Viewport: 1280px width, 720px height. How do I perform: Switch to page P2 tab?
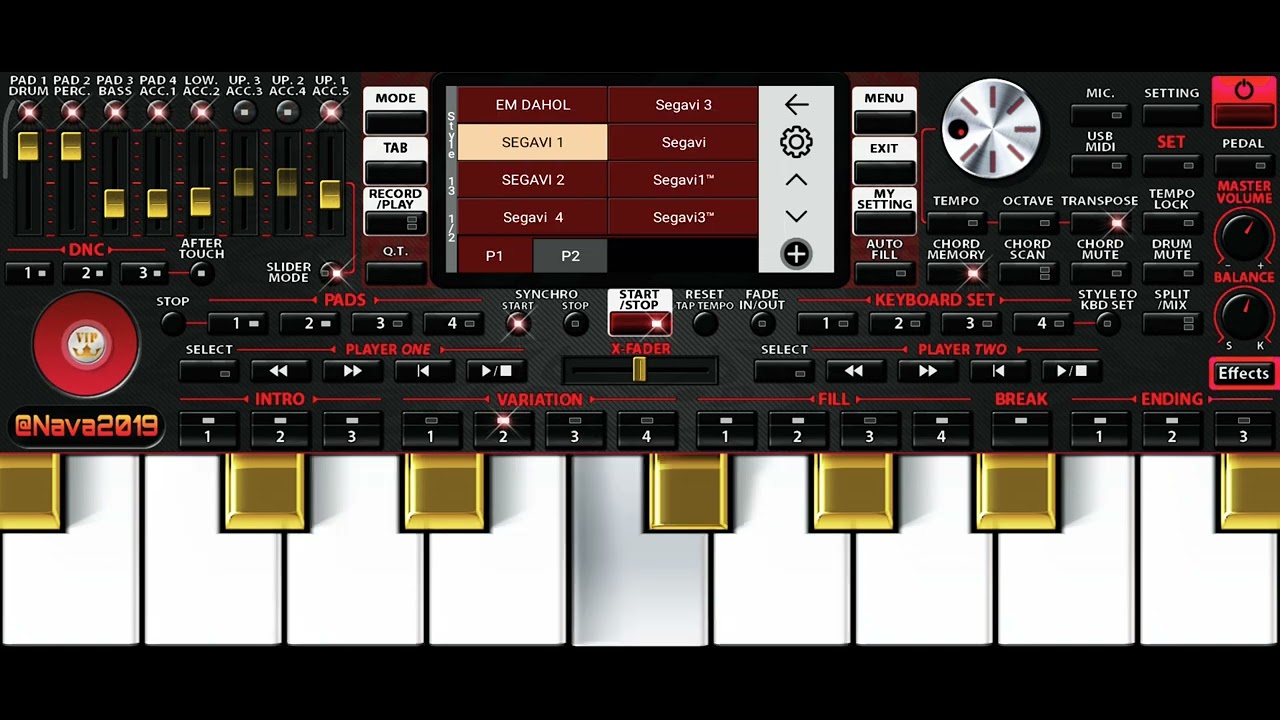coord(570,256)
